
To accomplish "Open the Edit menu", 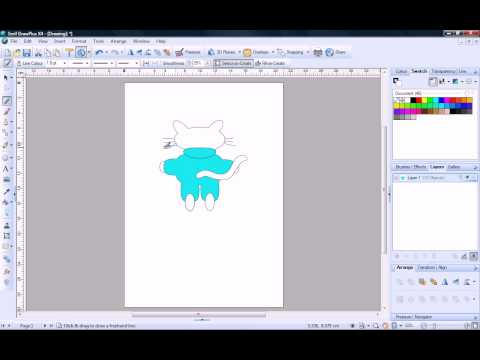I will (x=28, y=41).
